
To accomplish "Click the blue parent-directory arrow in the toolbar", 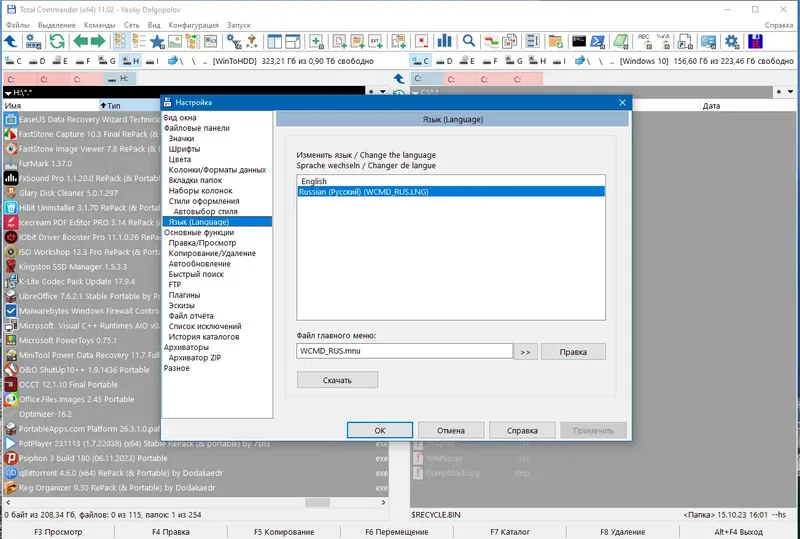I will (11, 41).
